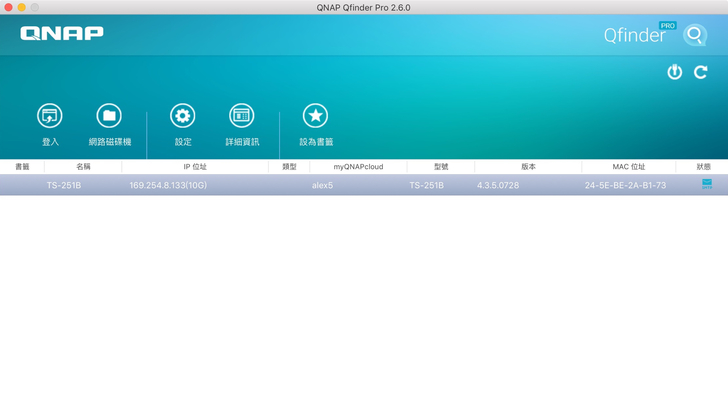The width and height of the screenshot is (728, 410).
Task: Open the 網路磁碟機 network drives icon
Action: (109, 116)
